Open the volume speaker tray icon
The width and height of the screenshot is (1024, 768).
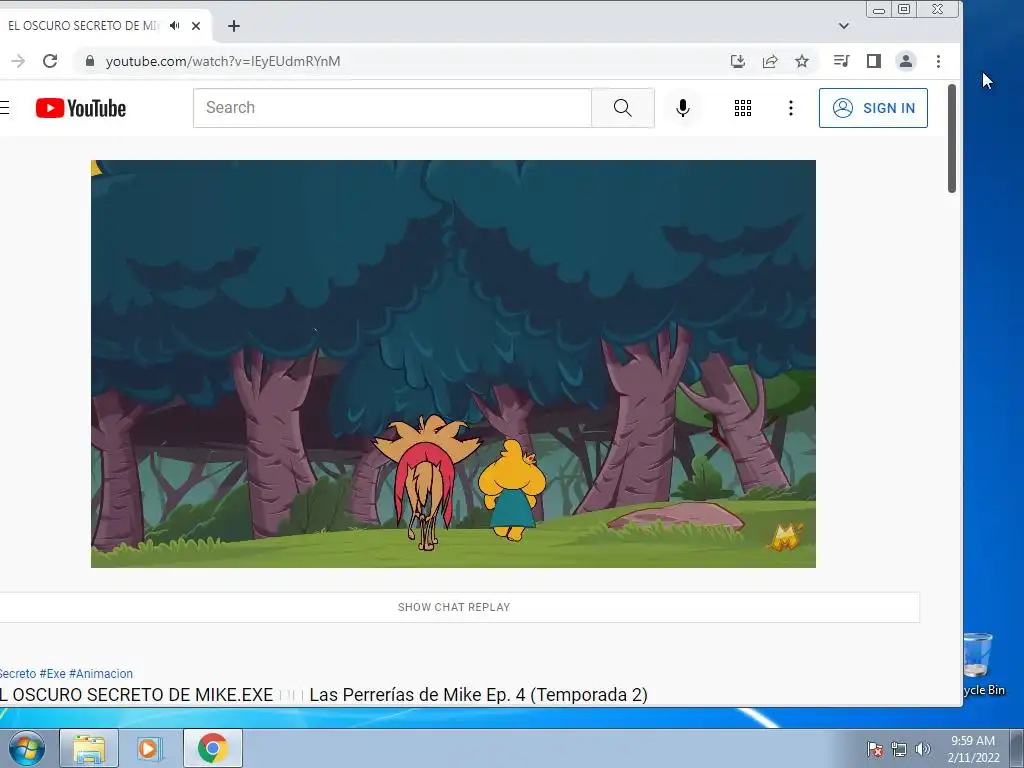(923, 749)
